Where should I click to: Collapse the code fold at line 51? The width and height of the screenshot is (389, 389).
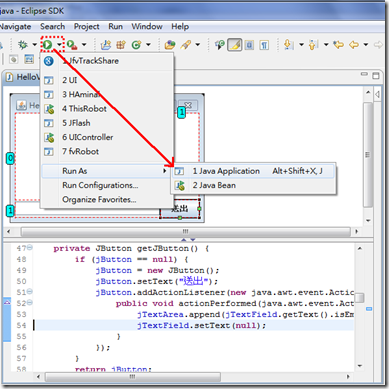click(x=30, y=291)
